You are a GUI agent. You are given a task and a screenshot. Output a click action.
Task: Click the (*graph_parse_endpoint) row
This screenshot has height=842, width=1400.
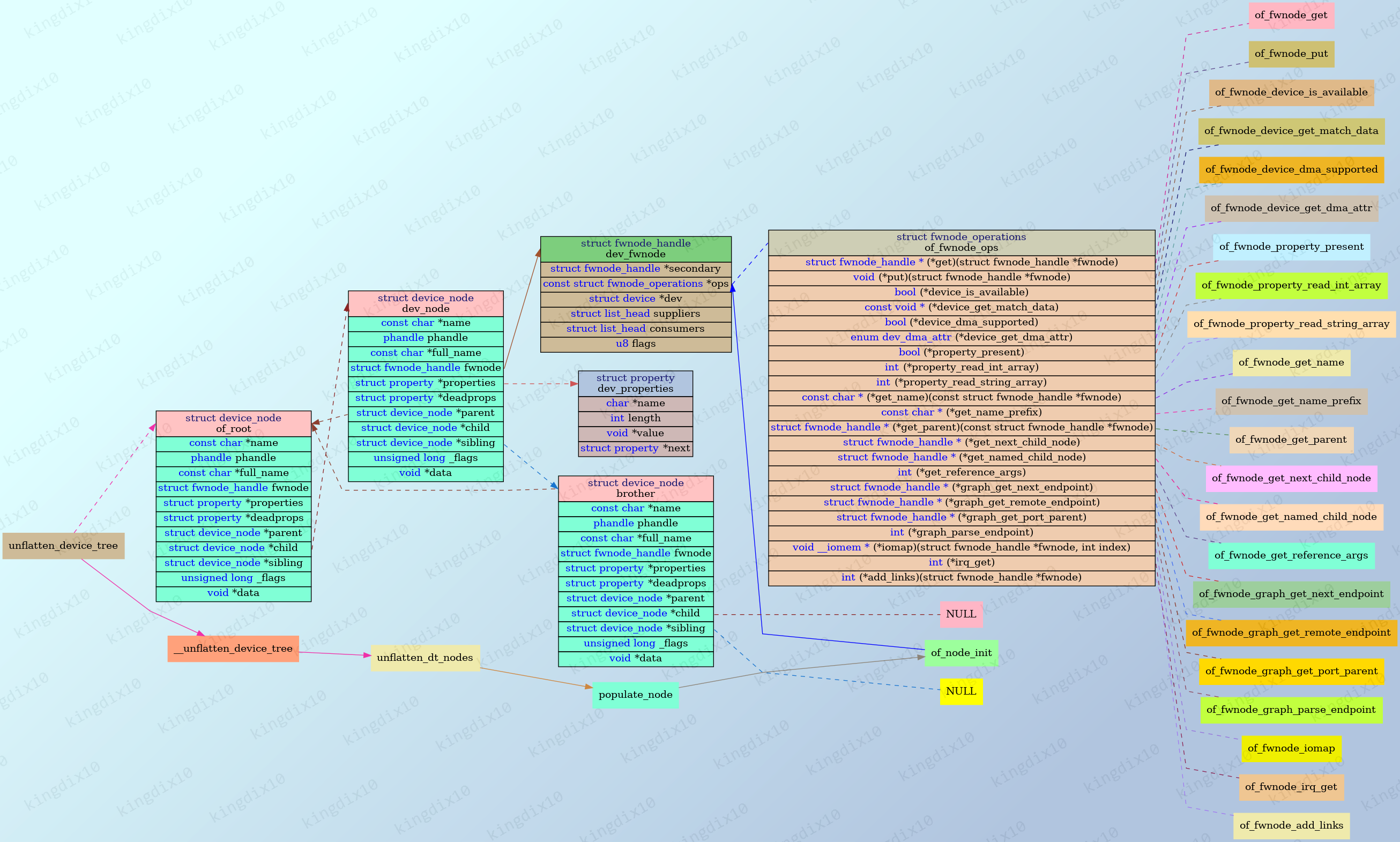click(x=962, y=533)
